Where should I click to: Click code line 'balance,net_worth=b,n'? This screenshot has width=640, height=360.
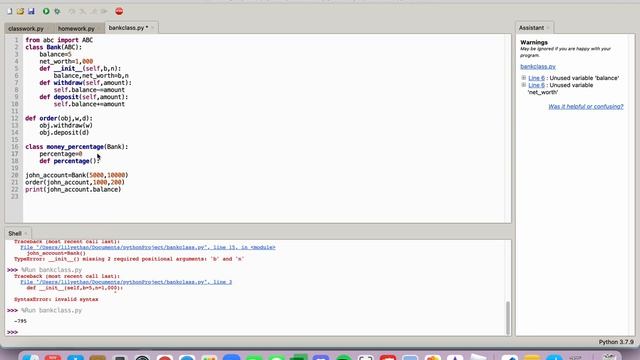pyautogui.click(x=91, y=76)
